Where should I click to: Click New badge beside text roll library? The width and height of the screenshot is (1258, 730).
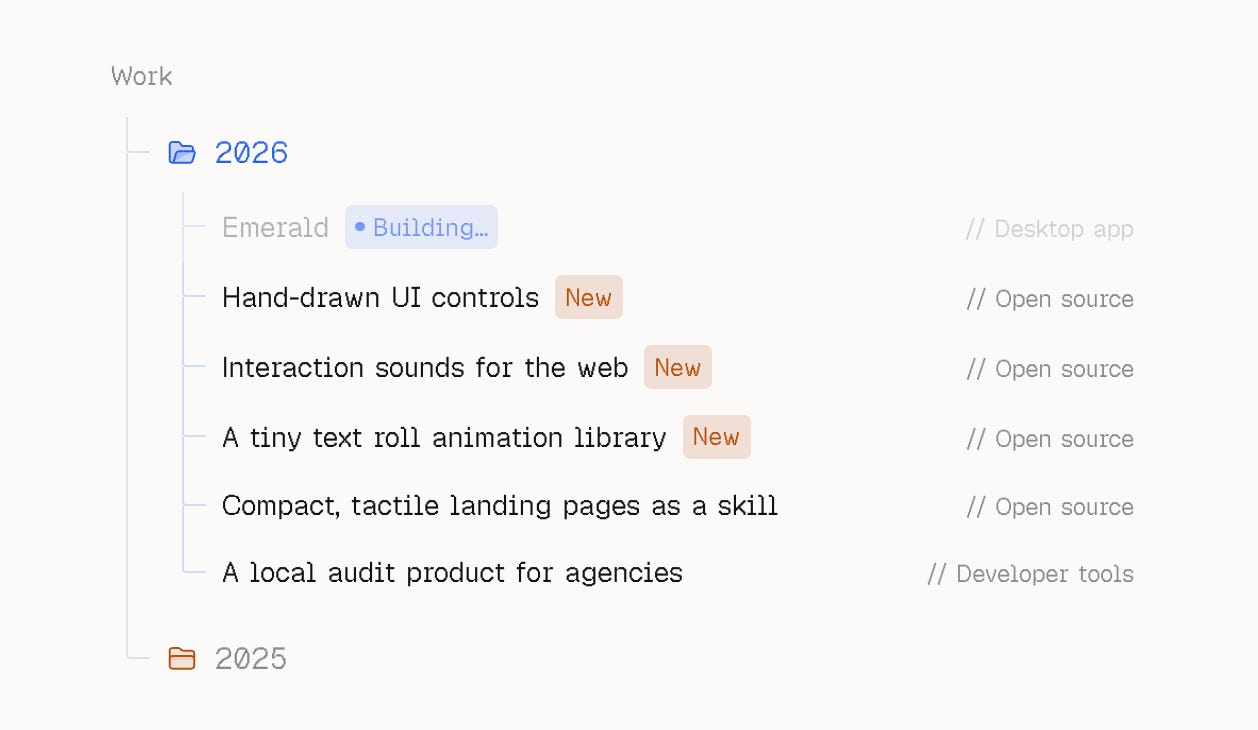pyautogui.click(x=717, y=438)
